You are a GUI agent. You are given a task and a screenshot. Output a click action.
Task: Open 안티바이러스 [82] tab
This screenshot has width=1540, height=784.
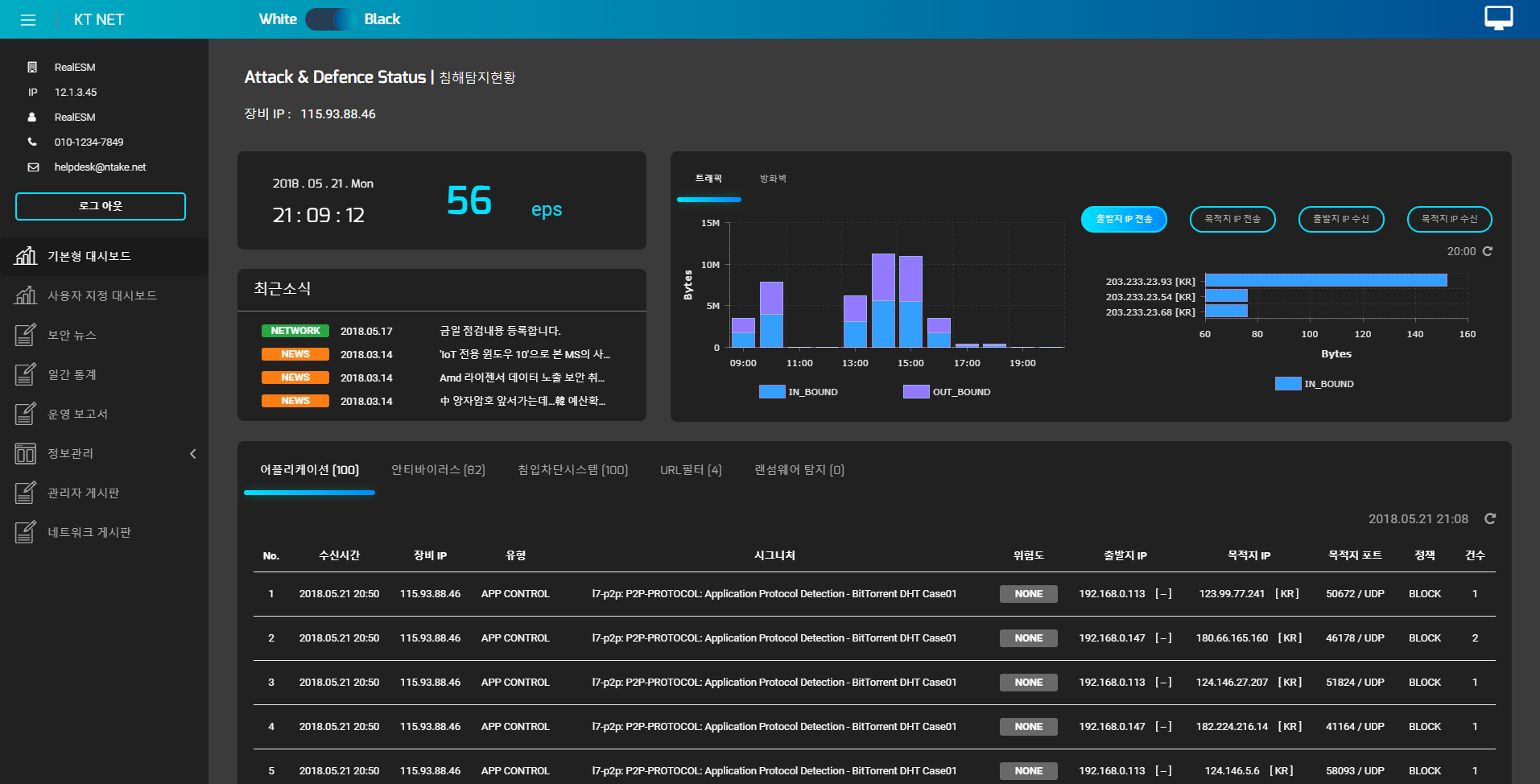pos(438,470)
